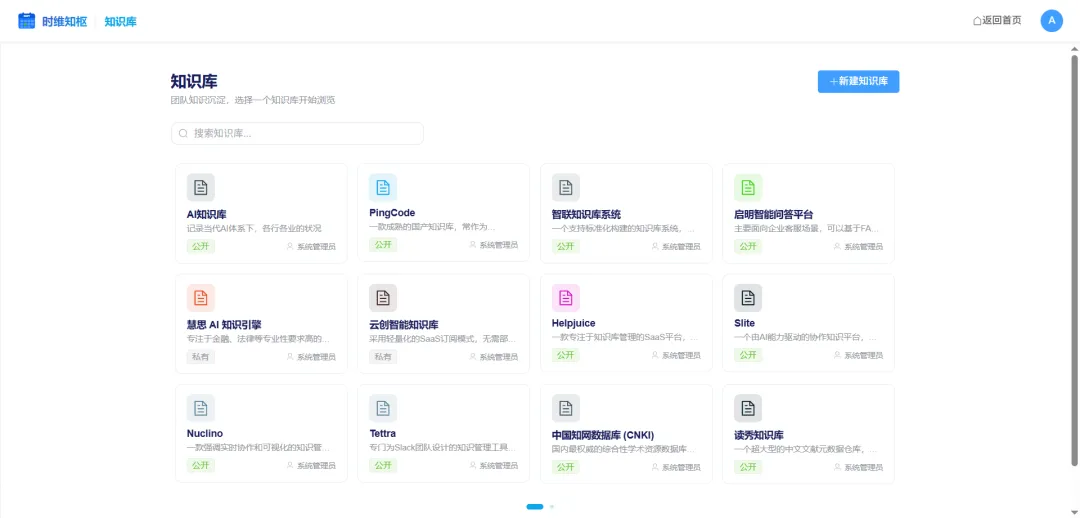This screenshot has height=518, width=1080.
Task: Open the 智联知识库系统 title
Action: tap(586, 214)
